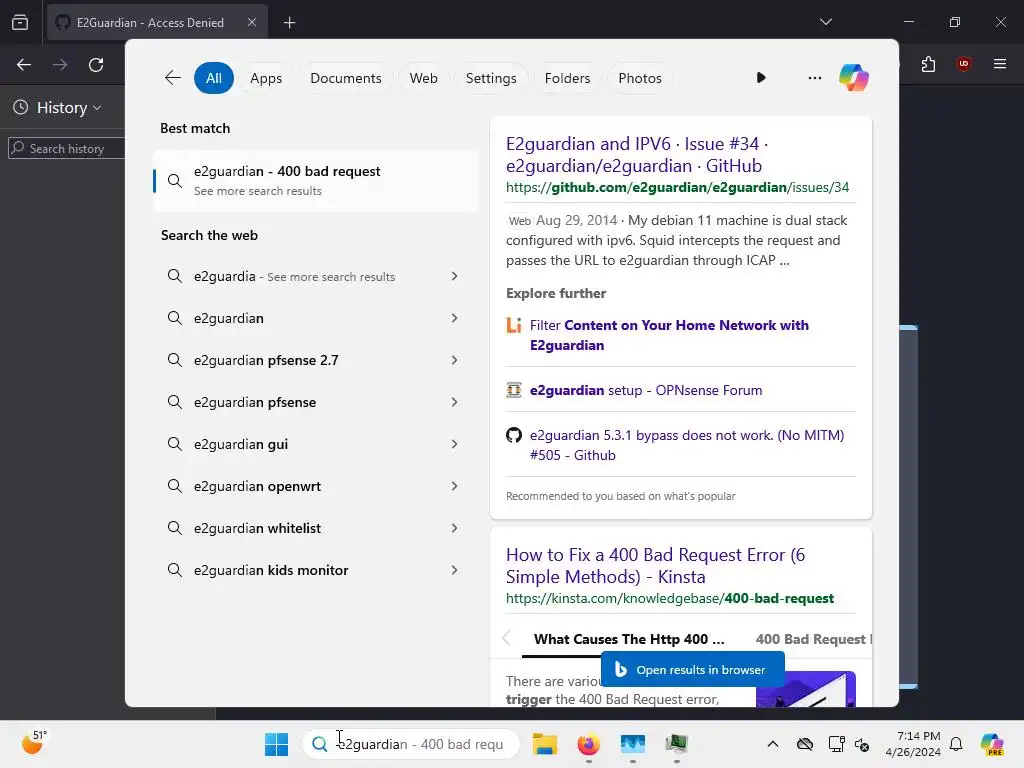Expand the e2guardian gui suggestion arrow
Screen dimensions: 1024x768
click(454, 444)
